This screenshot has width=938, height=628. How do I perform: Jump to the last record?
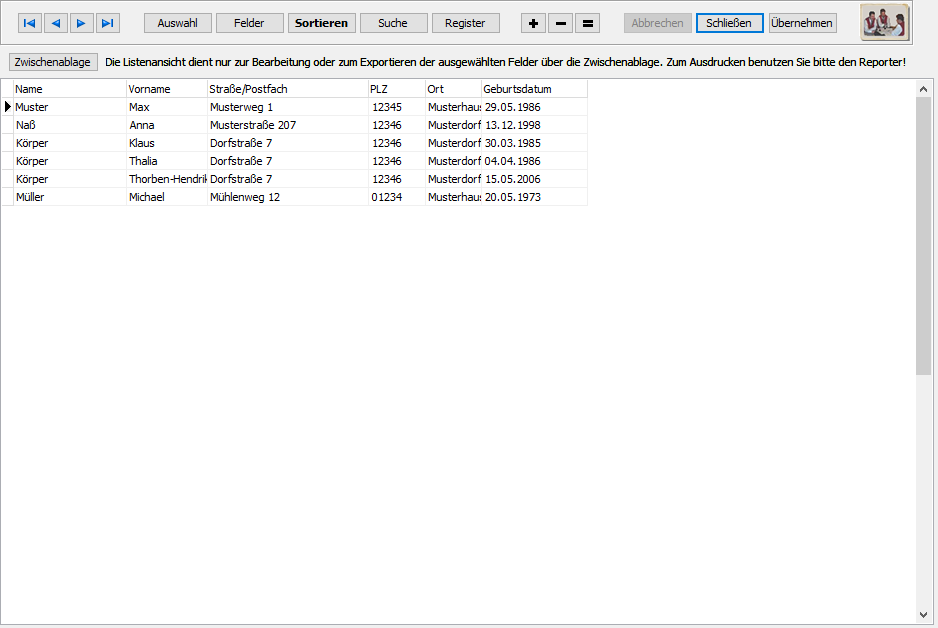pos(108,23)
